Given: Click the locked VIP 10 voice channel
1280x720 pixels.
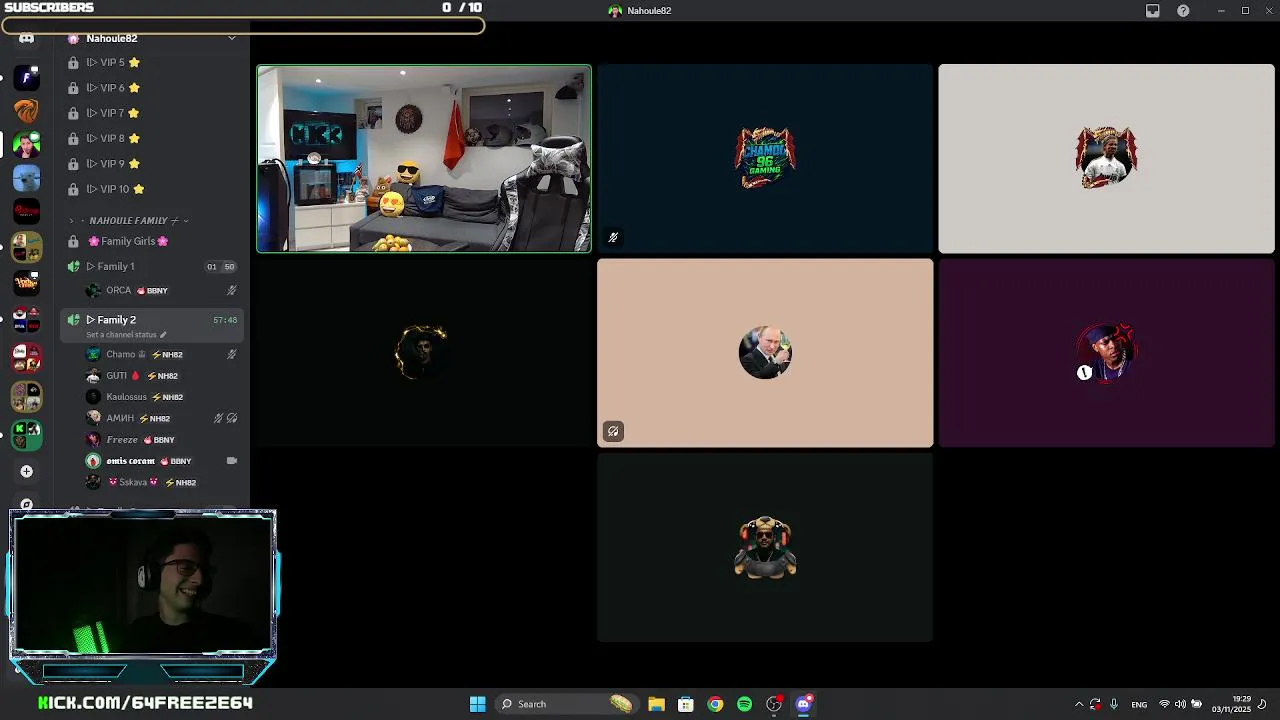Looking at the screenshot, I should 150,189.
